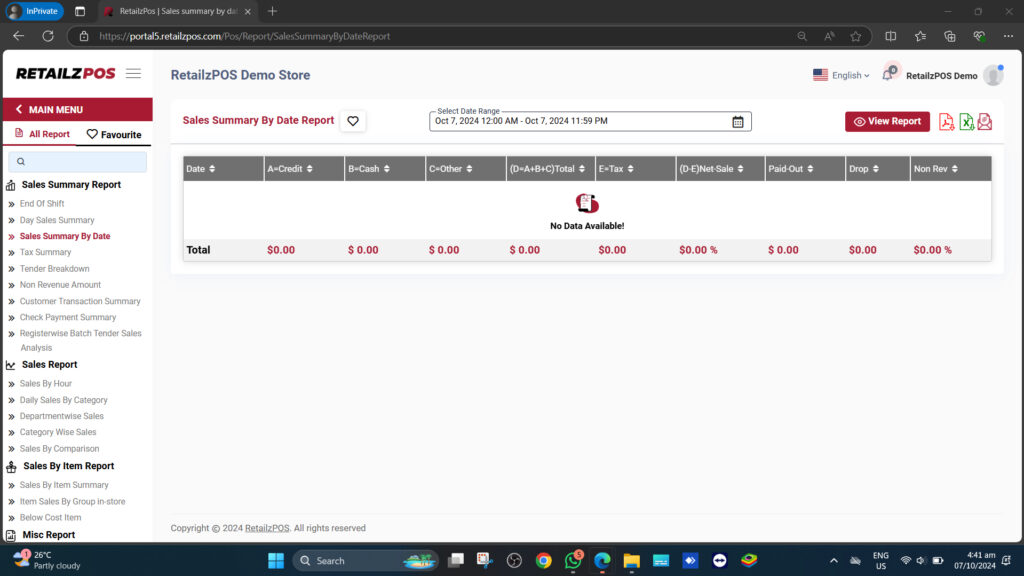Email the report using the envelope icon
Image resolution: width=1024 pixels, height=576 pixels.
(985, 121)
